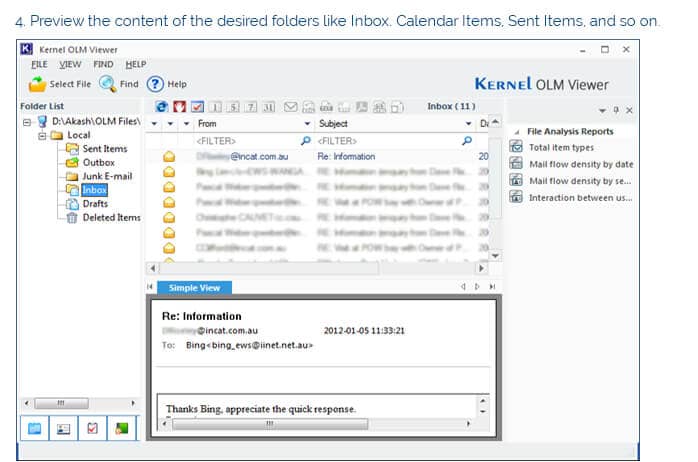Open the reports panel options dropdown arrow

[x=602, y=110]
